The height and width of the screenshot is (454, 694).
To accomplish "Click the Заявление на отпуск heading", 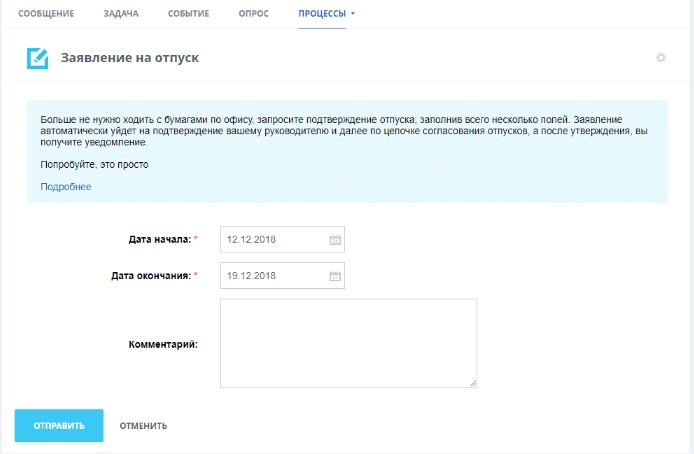I will tap(130, 58).
